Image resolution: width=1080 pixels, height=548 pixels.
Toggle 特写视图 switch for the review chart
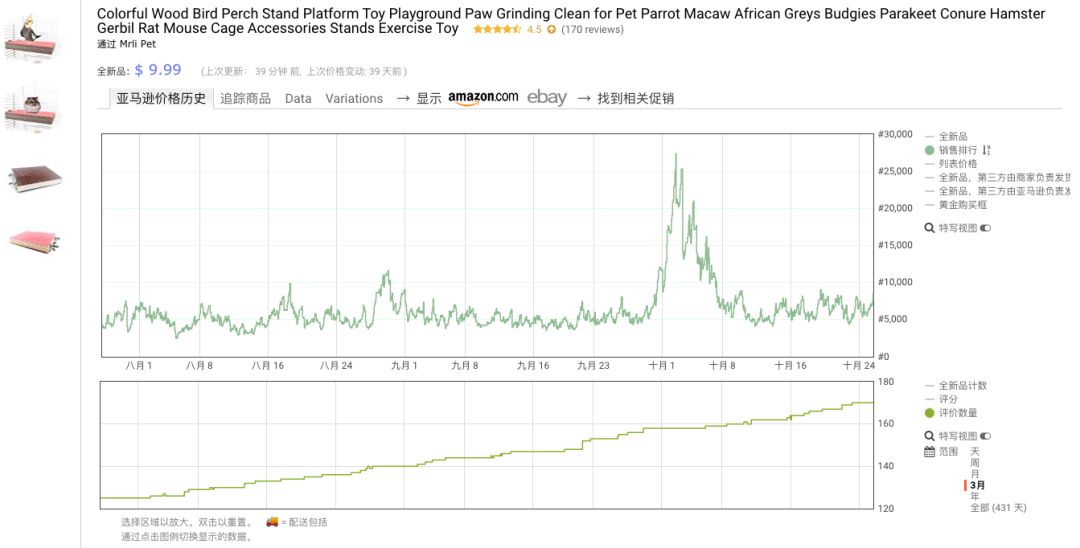point(985,436)
